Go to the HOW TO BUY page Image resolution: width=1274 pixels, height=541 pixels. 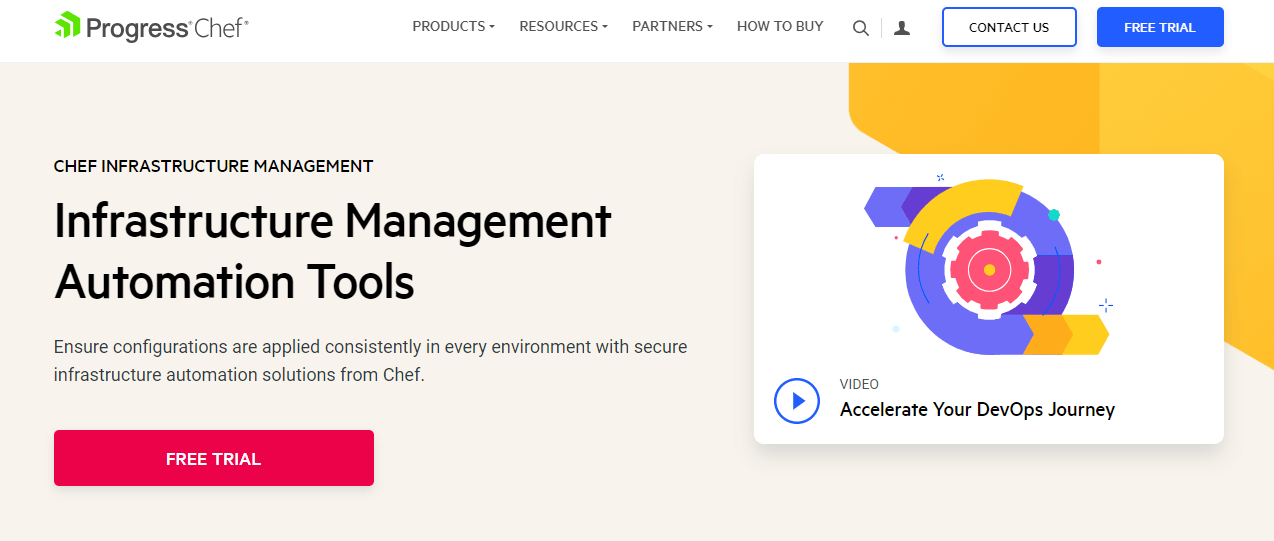(x=780, y=27)
